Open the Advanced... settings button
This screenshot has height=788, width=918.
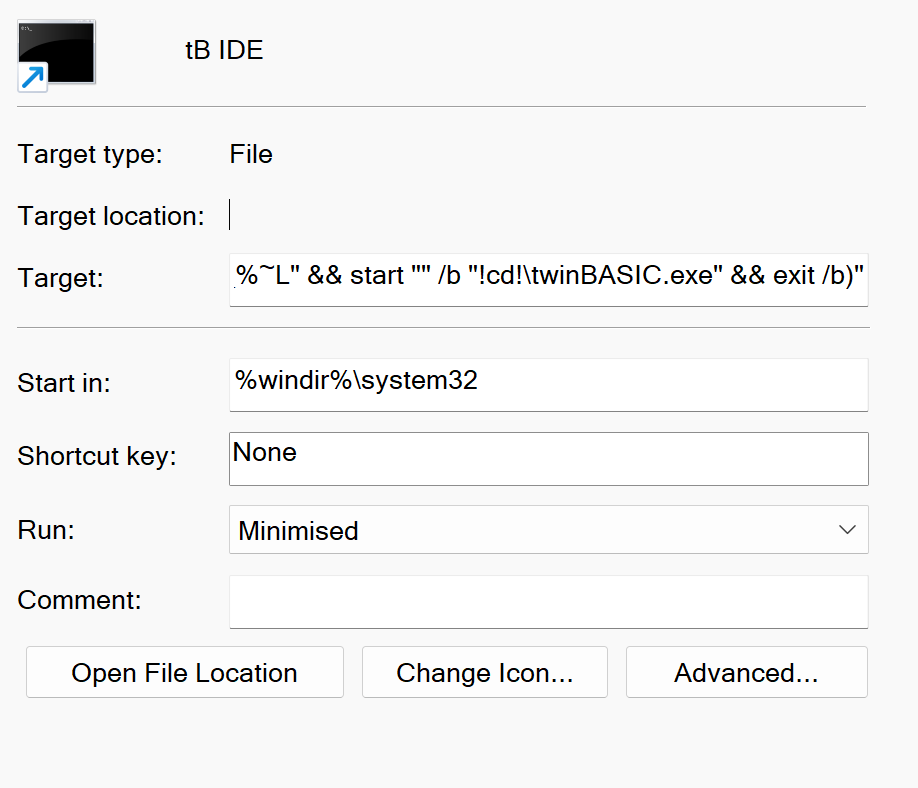coord(746,672)
